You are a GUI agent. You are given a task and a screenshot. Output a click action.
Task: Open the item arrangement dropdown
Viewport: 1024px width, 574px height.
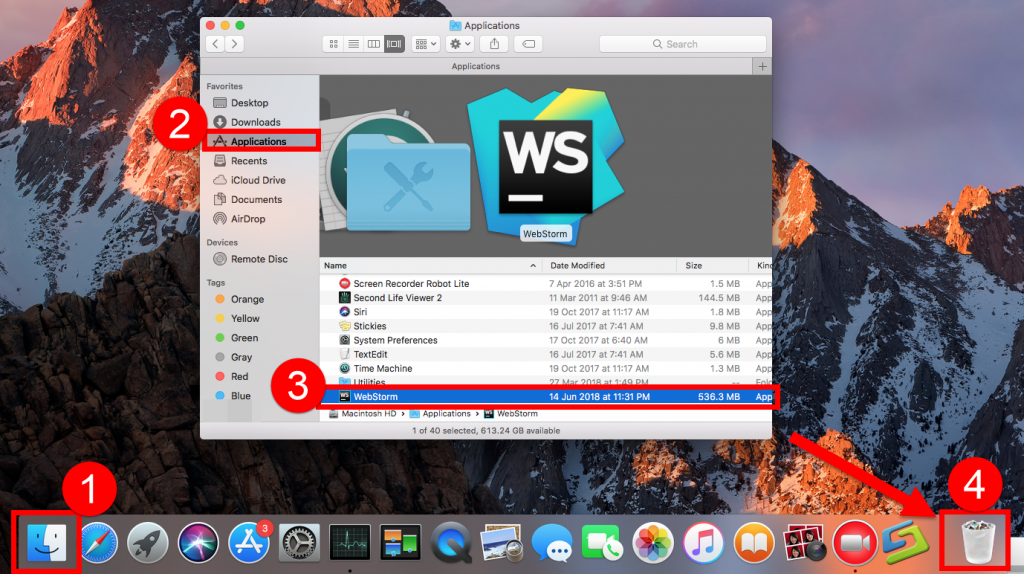(x=425, y=44)
